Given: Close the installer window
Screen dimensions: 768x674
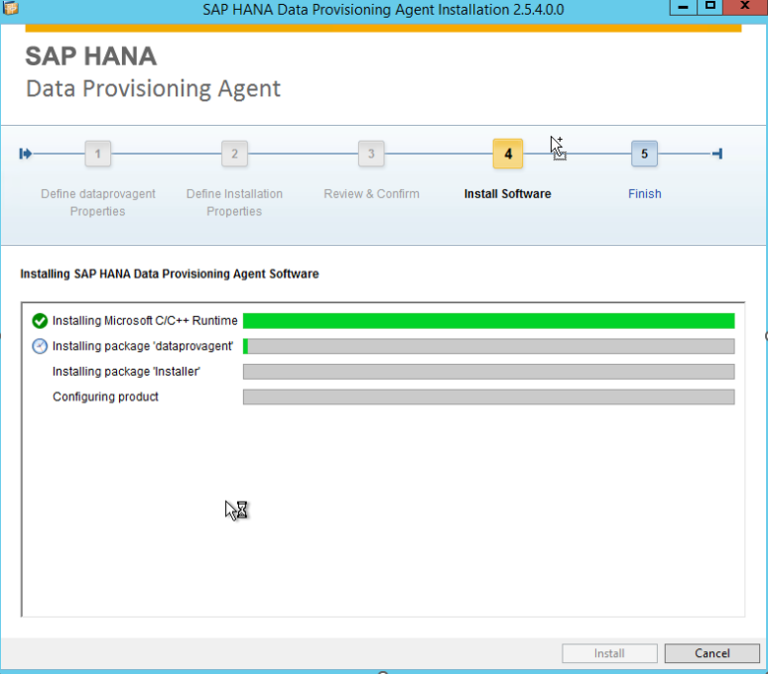Looking at the screenshot, I should tap(745, 7).
